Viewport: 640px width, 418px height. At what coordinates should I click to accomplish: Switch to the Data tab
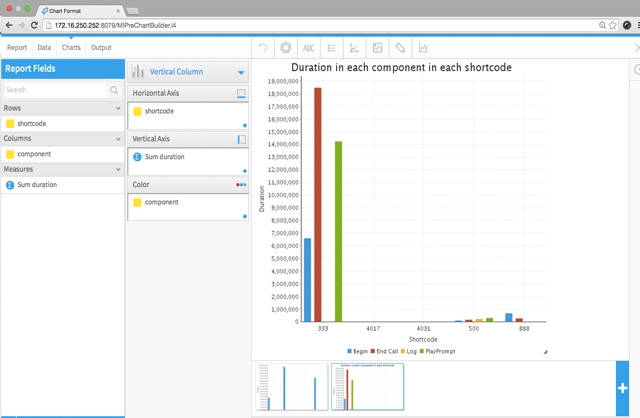pyautogui.click(x=44, y=47)
